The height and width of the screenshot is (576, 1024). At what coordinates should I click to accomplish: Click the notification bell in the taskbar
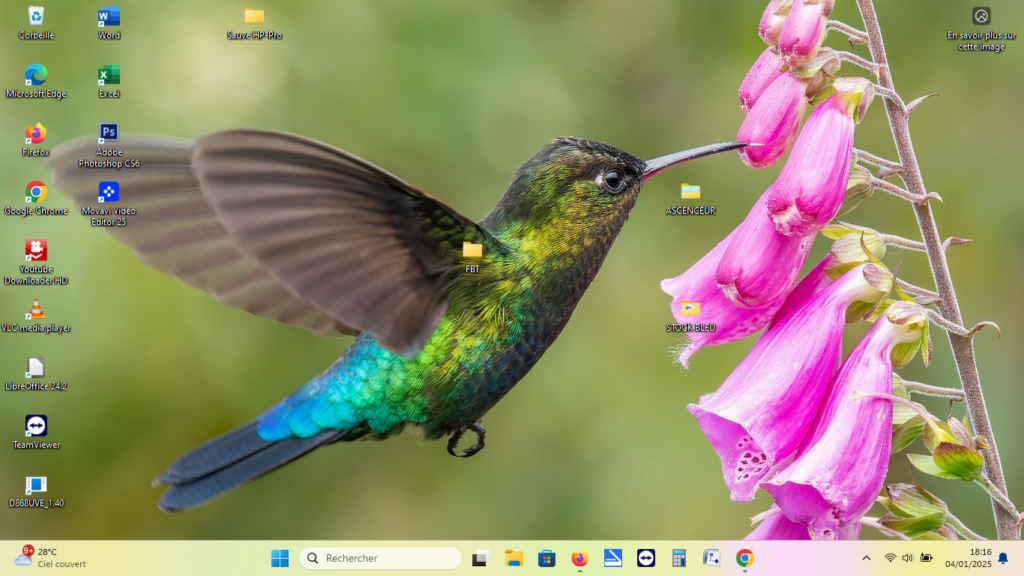pos(1003,558)
